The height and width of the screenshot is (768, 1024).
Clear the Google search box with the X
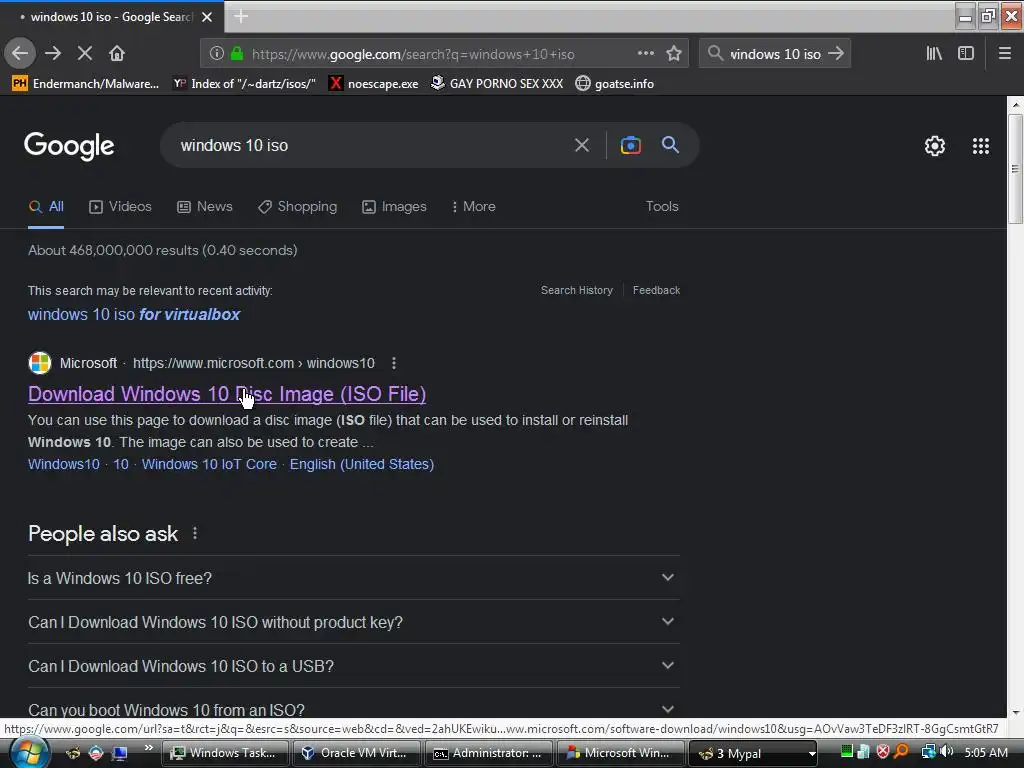582,145
